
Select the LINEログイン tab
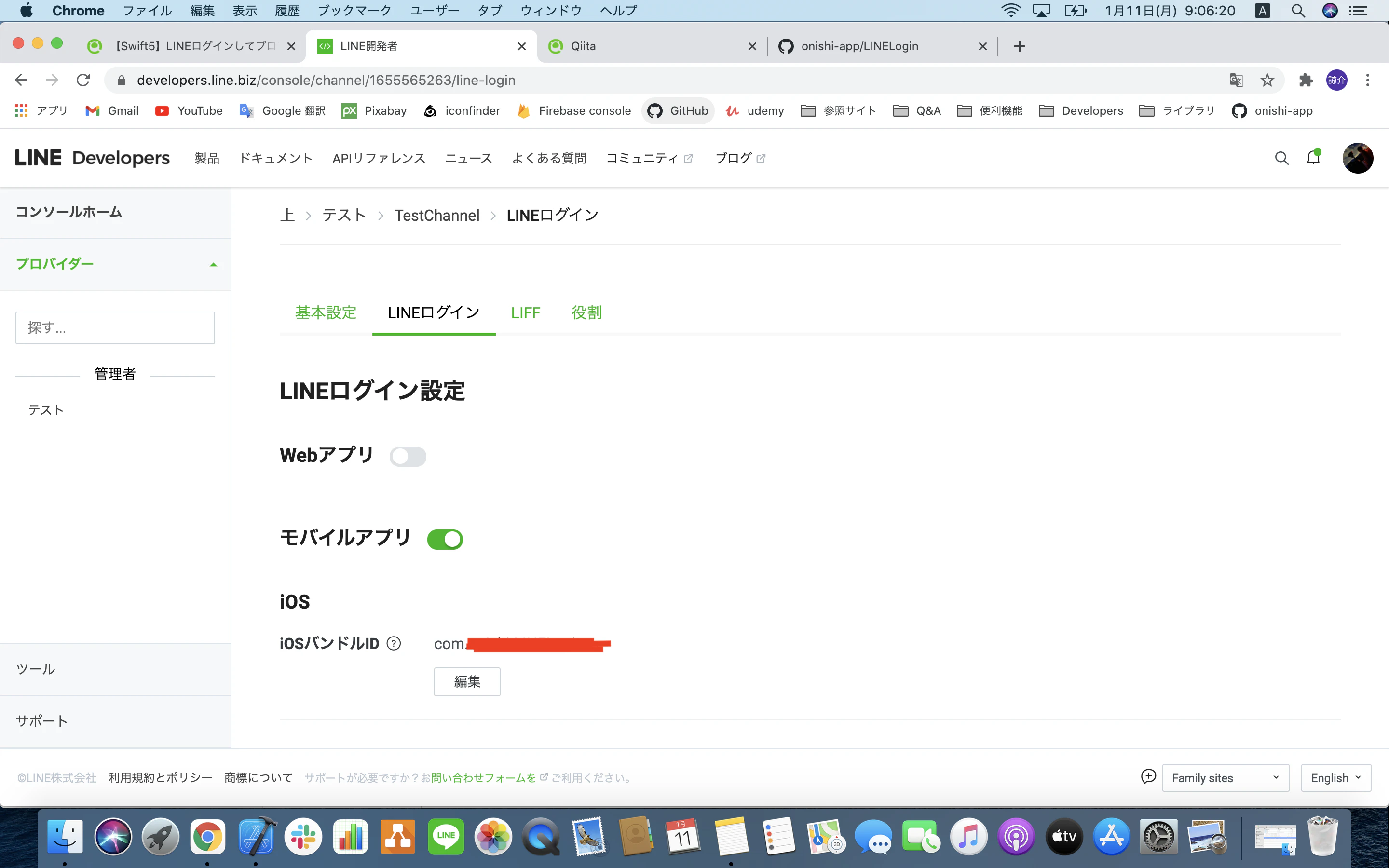tap(434, 312)
